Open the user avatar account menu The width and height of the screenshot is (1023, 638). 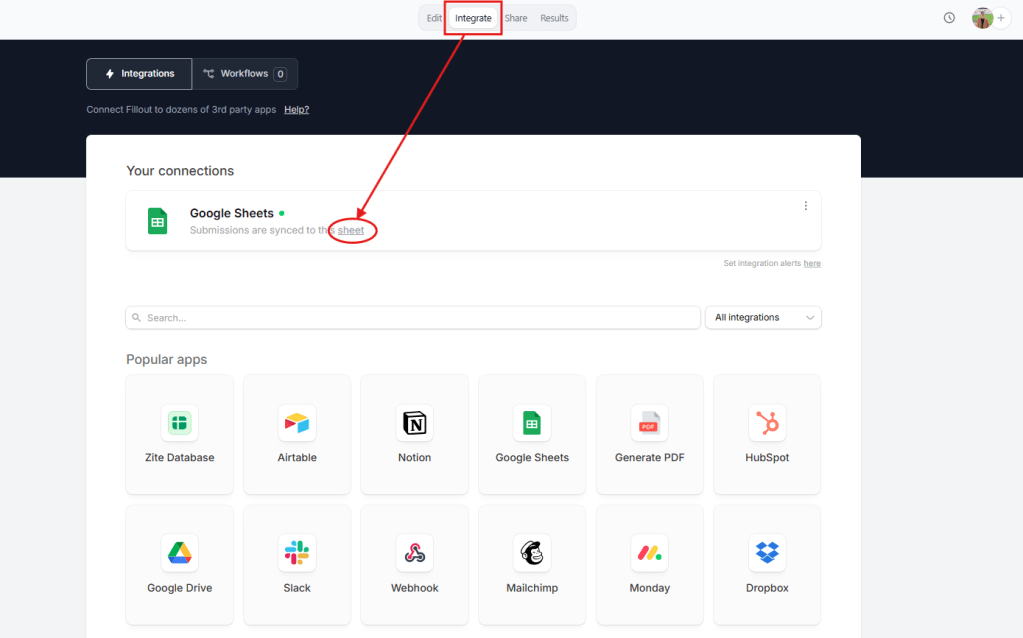982,18
